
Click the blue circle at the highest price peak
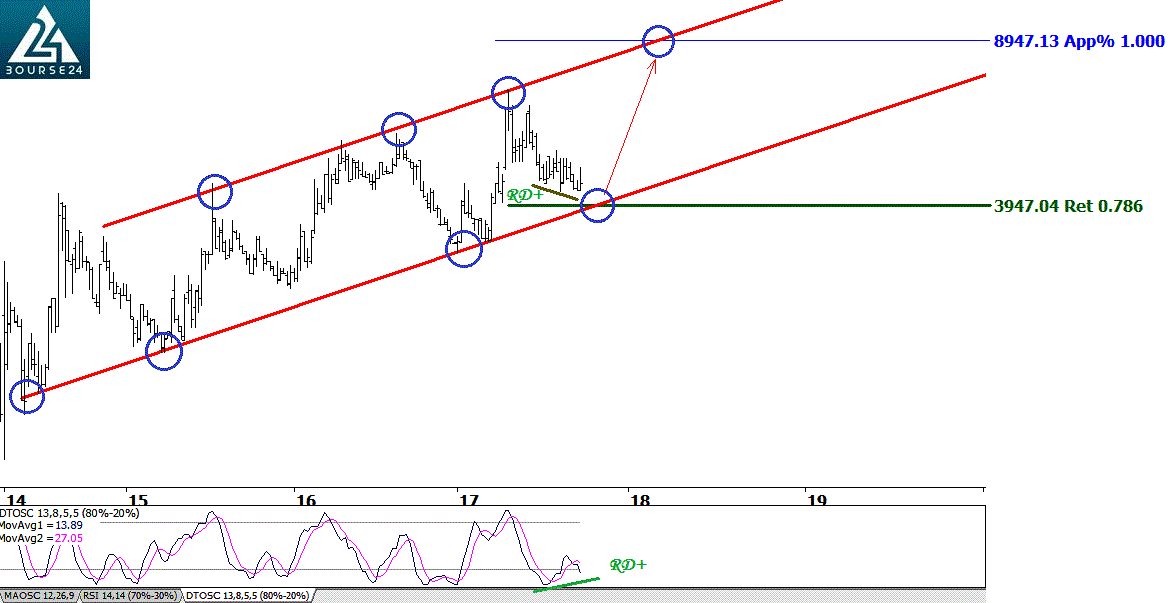click(509, 92)
